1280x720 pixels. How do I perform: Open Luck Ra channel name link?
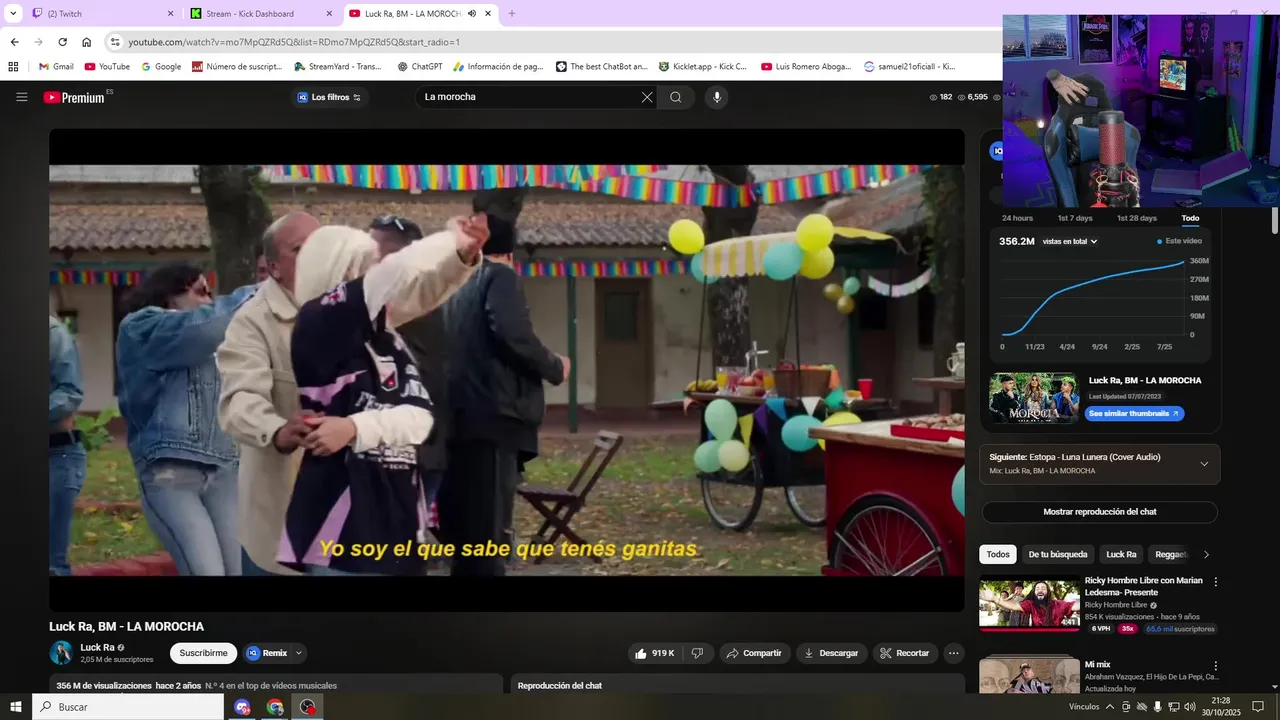tap(97, 647)
